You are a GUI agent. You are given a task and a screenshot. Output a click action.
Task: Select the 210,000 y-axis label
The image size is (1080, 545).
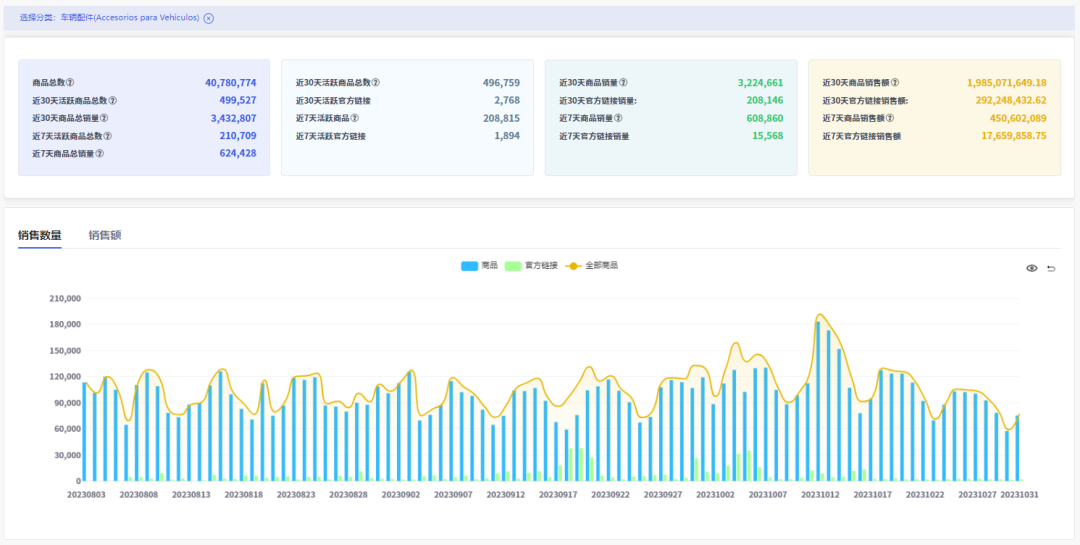point(65,298)
